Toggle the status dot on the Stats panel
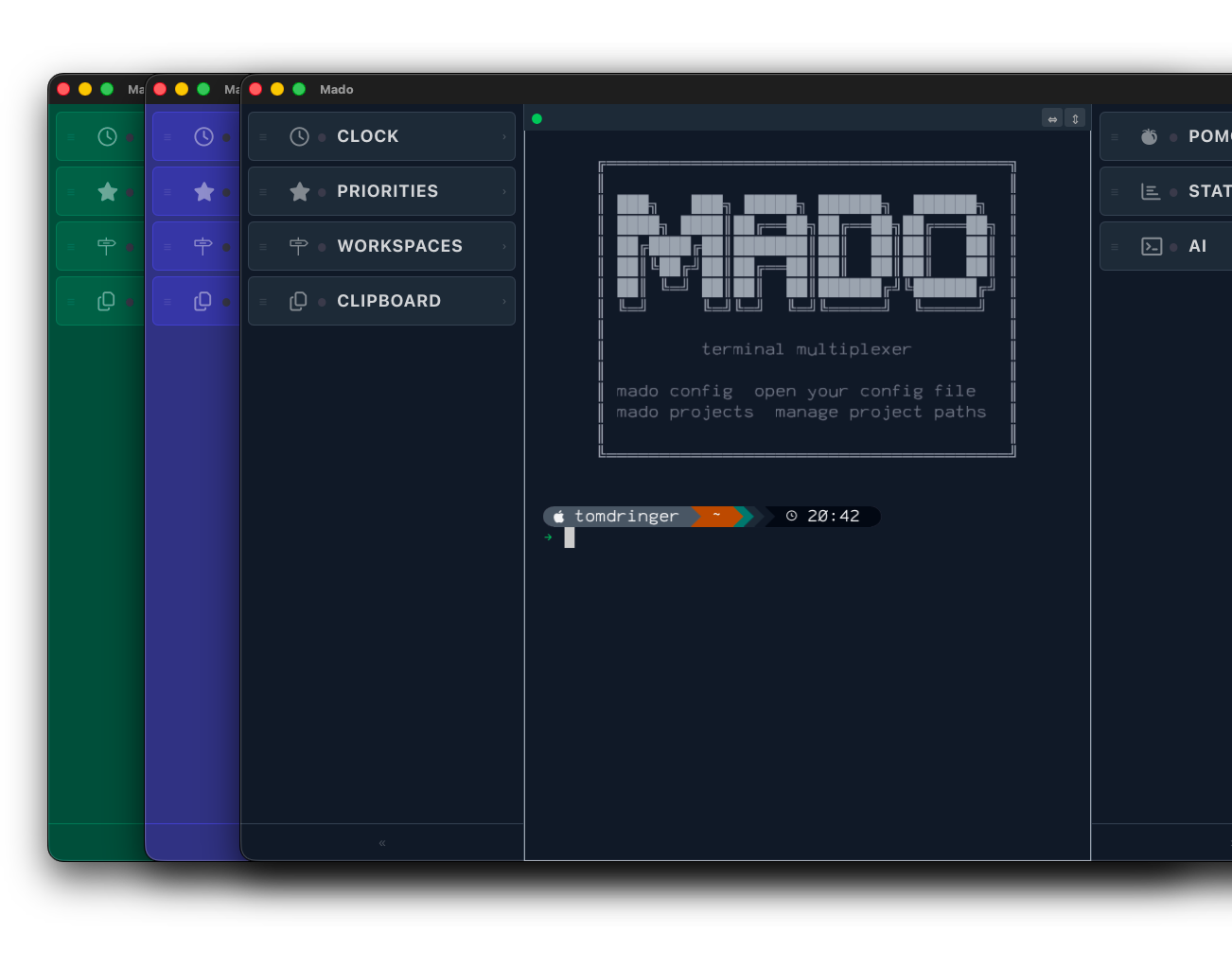The height and width of the screenshot is (969, 1232). coord(1173,192)
